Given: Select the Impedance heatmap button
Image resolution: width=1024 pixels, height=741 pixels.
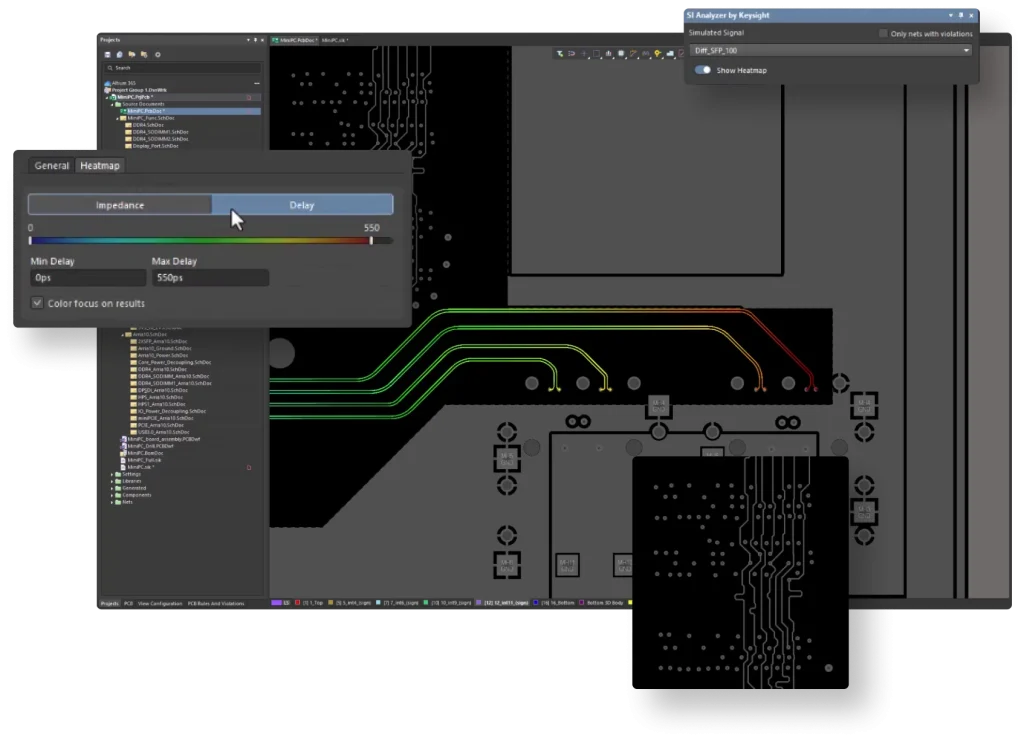Looking at the screenshot, I should [120, 205].
